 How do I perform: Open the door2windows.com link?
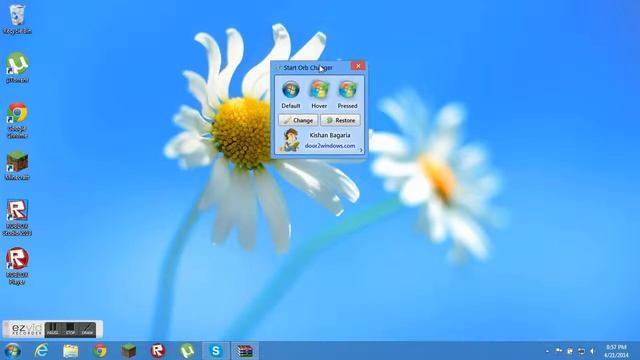click(330, 146)
